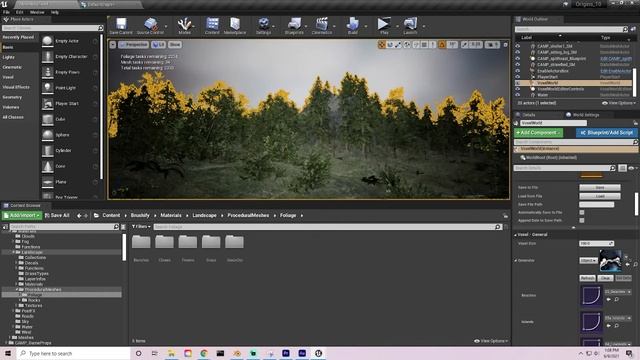
Task: Toggle visibility of CAMP_sitting_log_SM actor
Action: 518,53
